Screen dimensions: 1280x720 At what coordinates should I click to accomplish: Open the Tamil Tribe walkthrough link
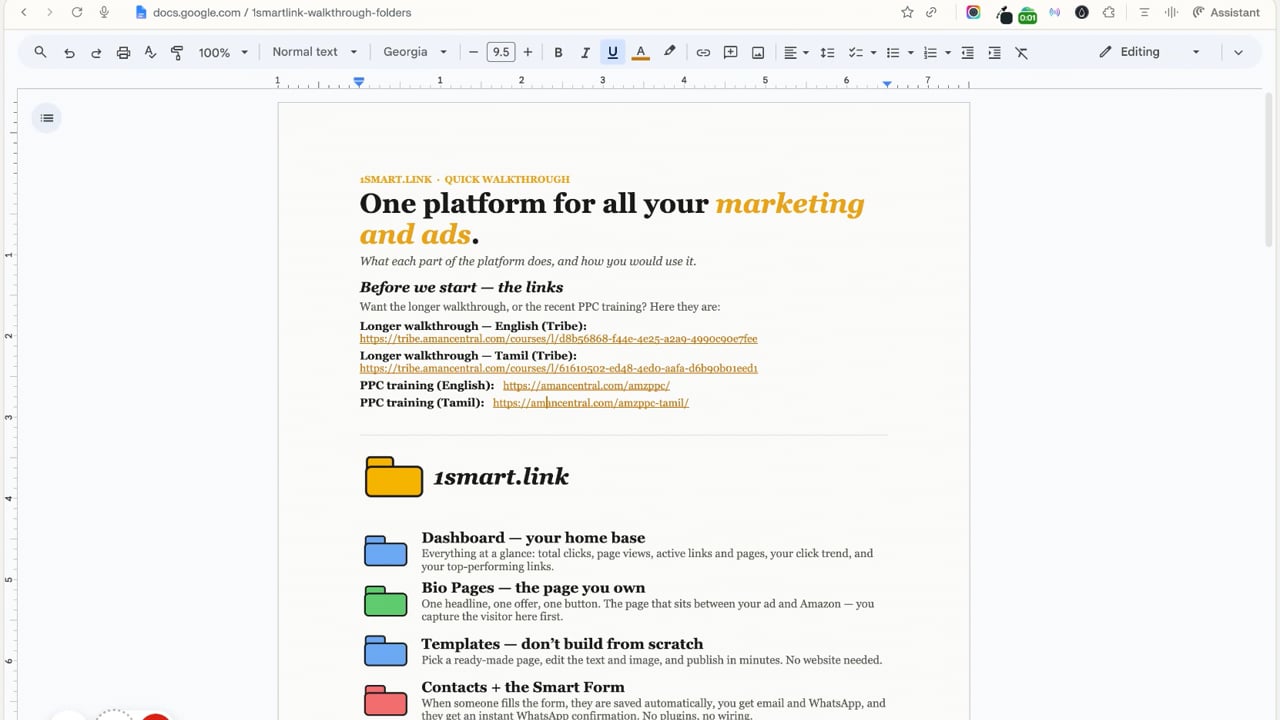(558, 368)
